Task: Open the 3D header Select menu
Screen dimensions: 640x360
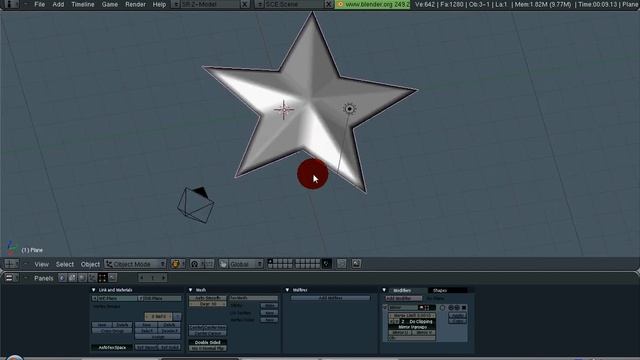Action: (64, 264)
